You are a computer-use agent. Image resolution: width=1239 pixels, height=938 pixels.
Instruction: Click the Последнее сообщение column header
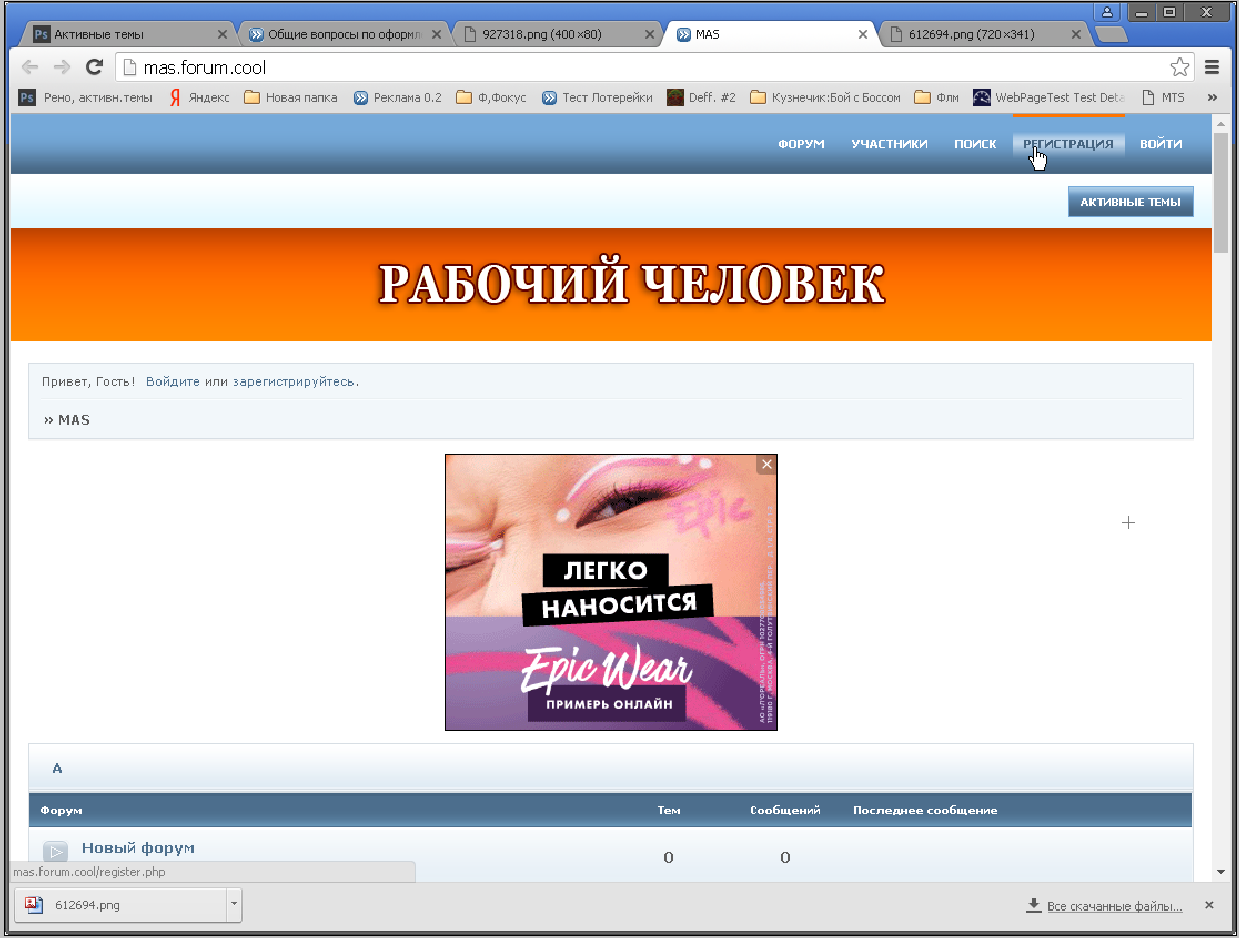[925, 810]
